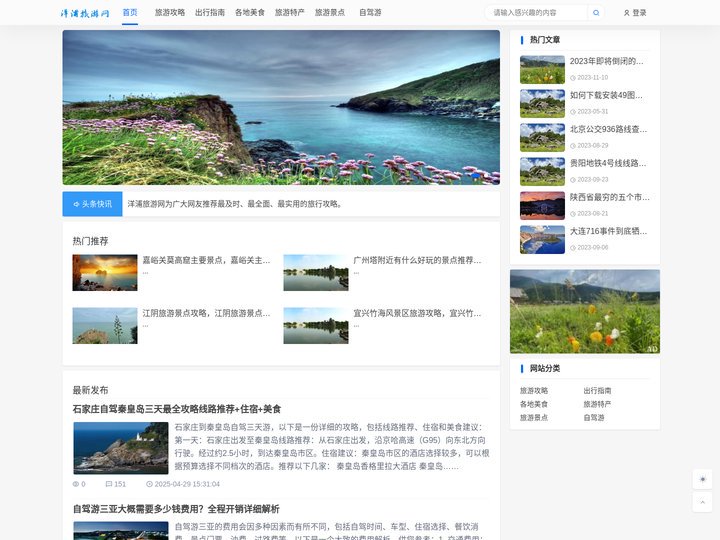Click the 登录 login user icon
The height and width of the screenshot is (540, 720).
(x=626, y=13)
